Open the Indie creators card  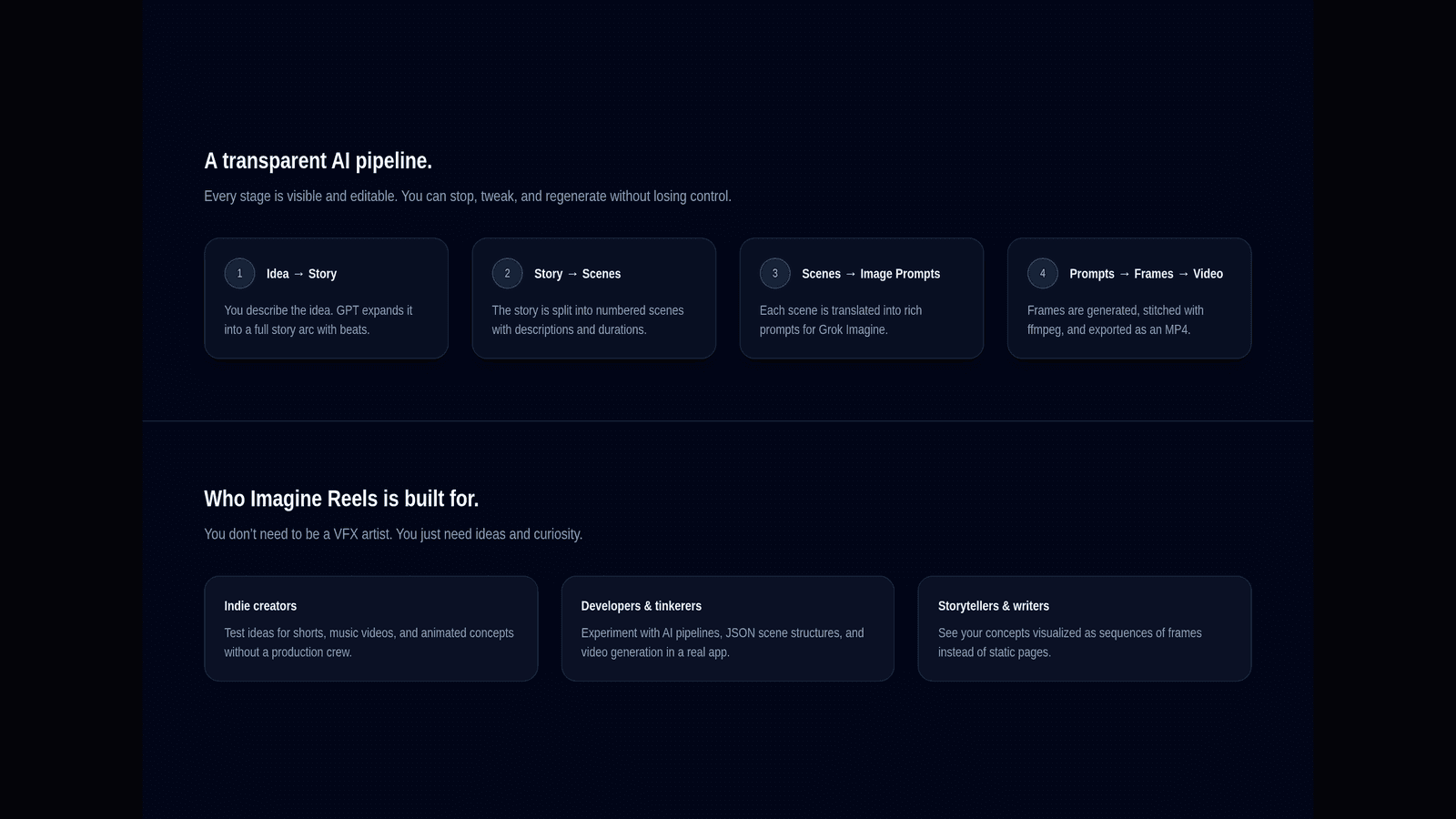[370, 629]
